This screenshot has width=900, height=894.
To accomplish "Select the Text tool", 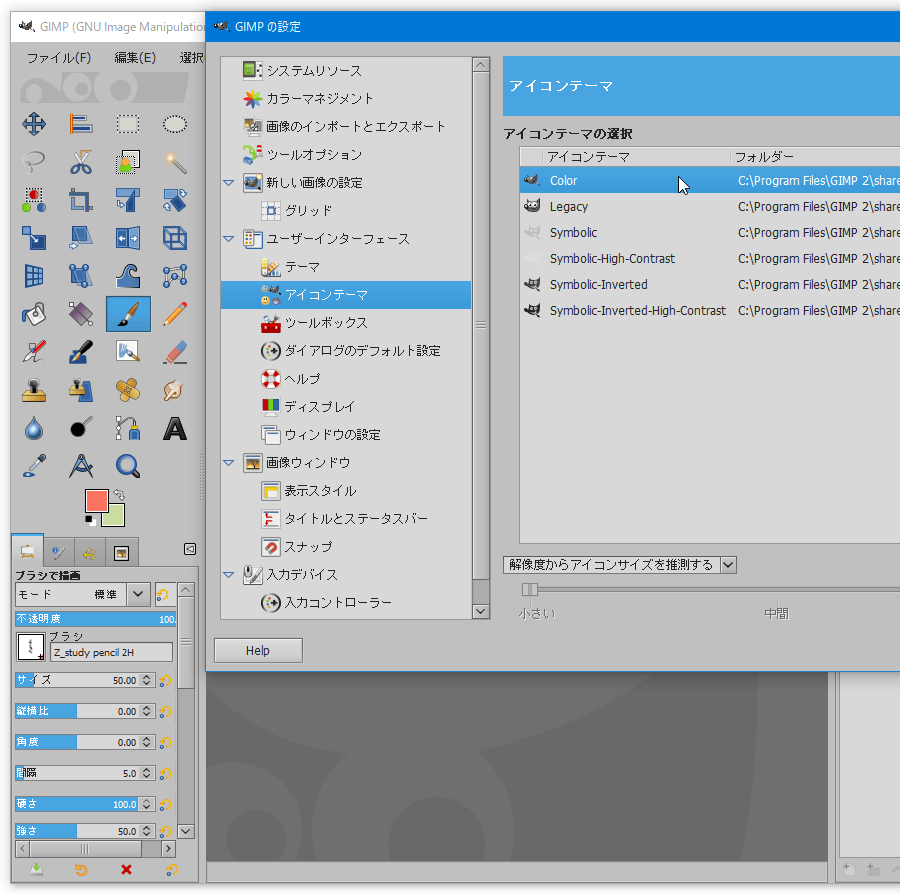I will (x=174, y=428).
